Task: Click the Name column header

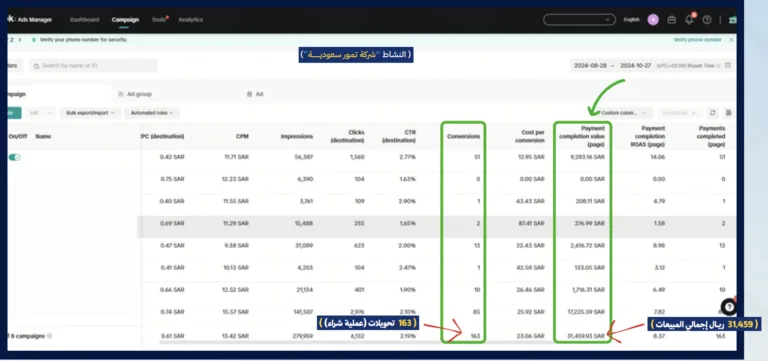Action: (44, 137)
